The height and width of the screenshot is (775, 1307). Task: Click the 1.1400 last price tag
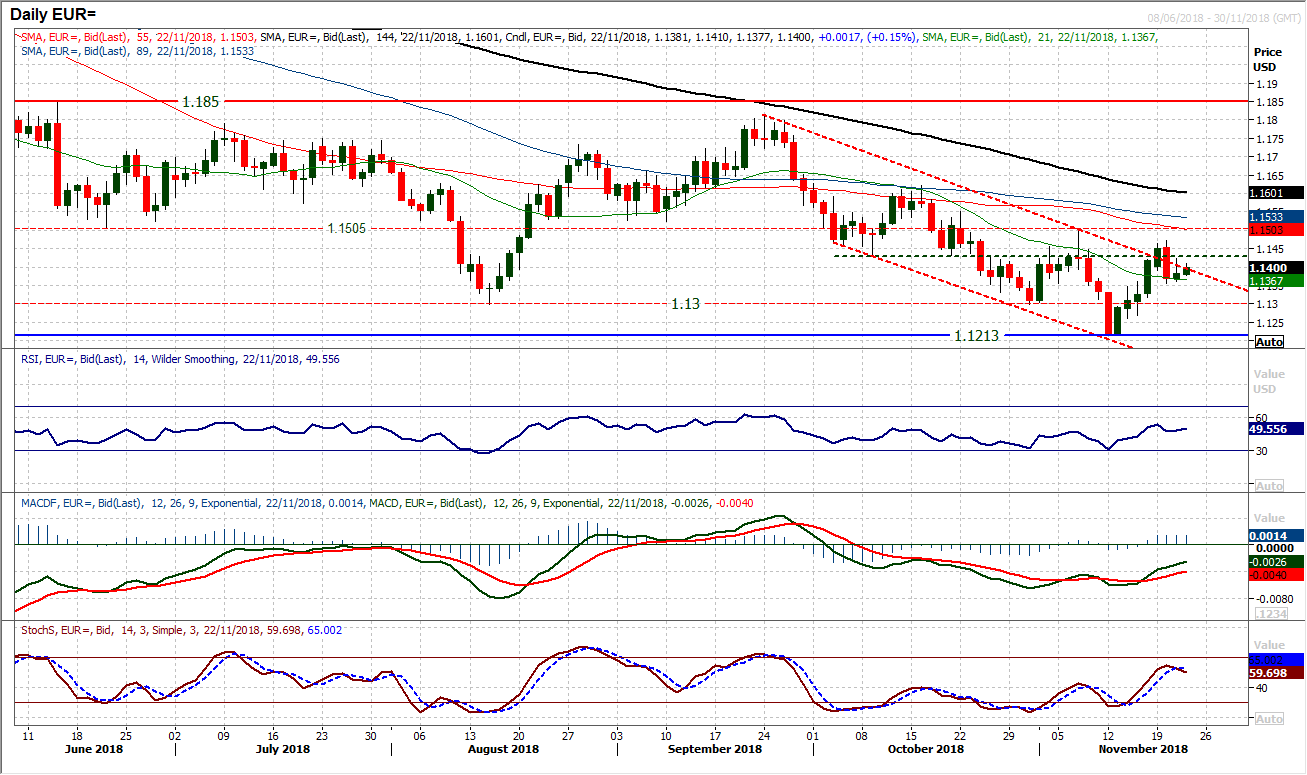(x=1276, y=268)
